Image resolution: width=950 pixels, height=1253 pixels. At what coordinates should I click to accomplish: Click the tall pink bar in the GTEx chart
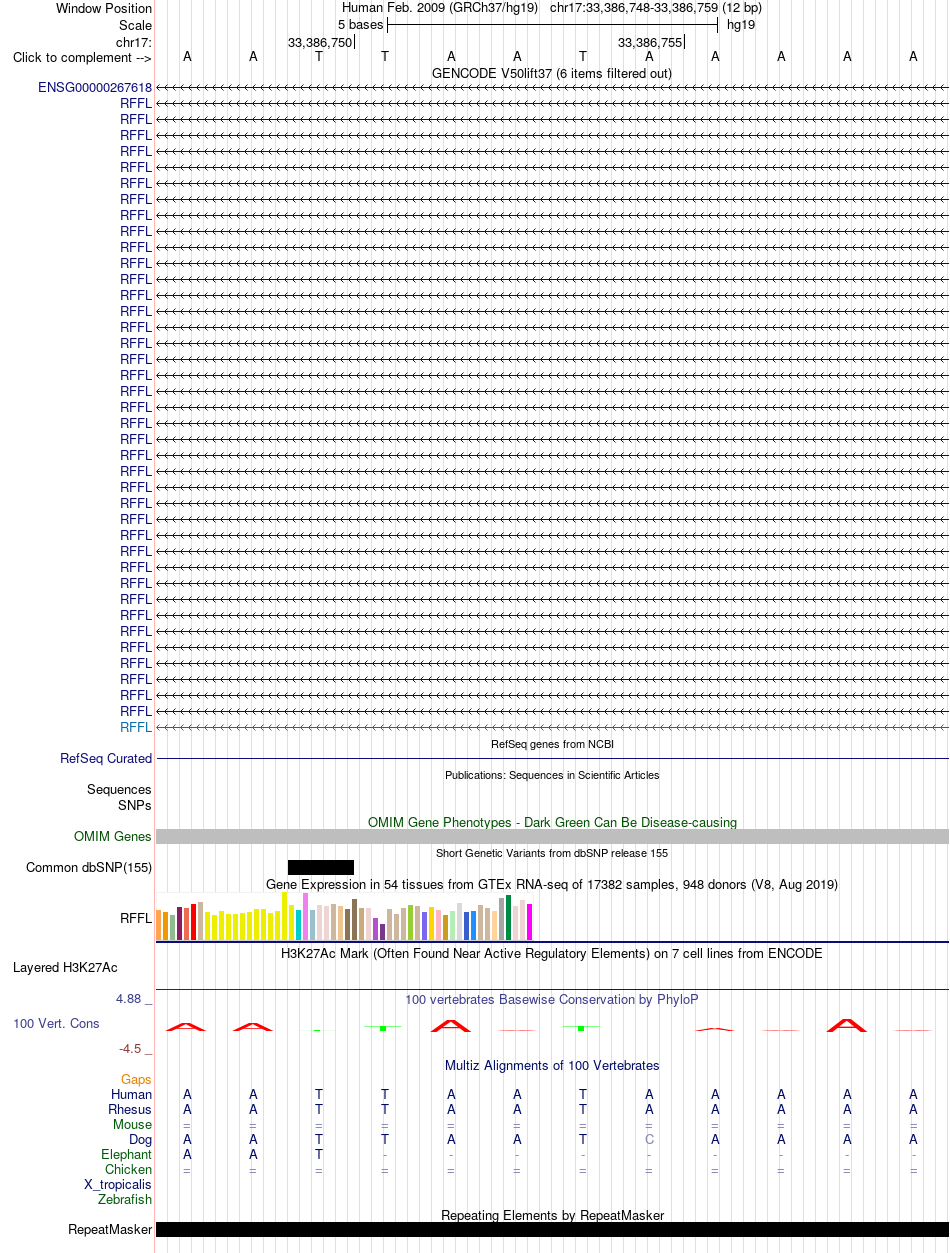305,916
